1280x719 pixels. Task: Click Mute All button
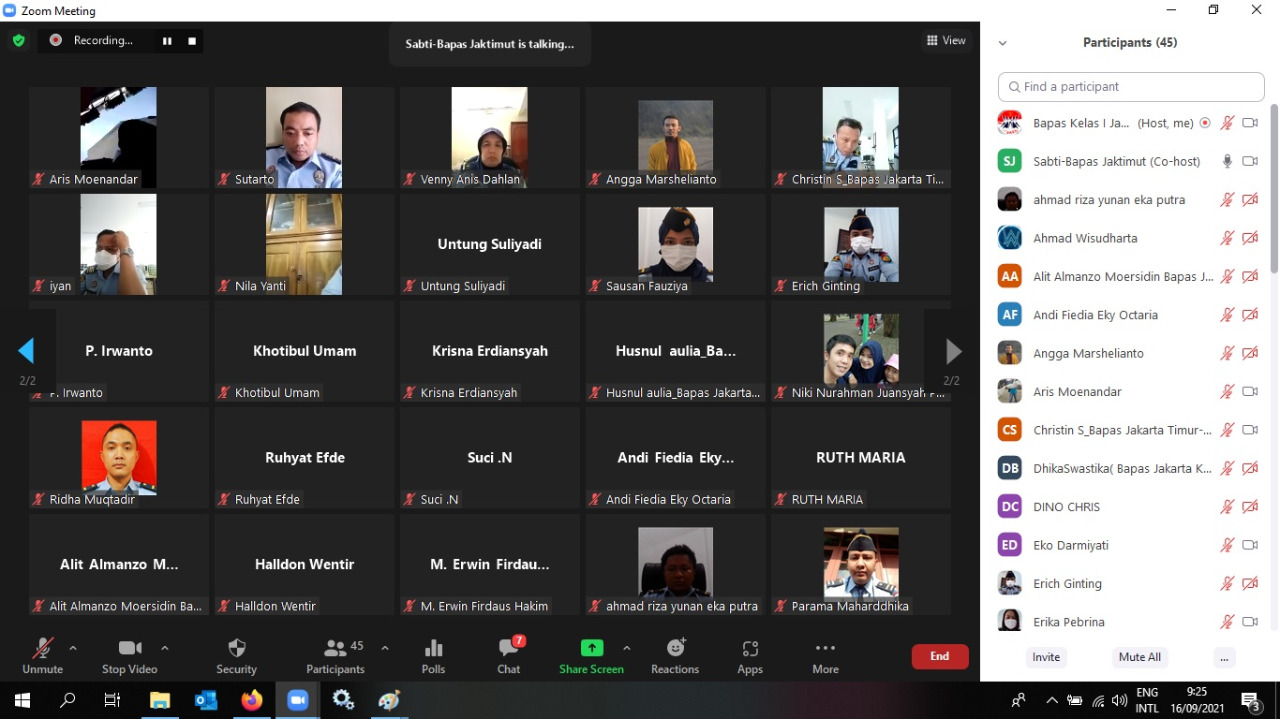click(1140, 657)
